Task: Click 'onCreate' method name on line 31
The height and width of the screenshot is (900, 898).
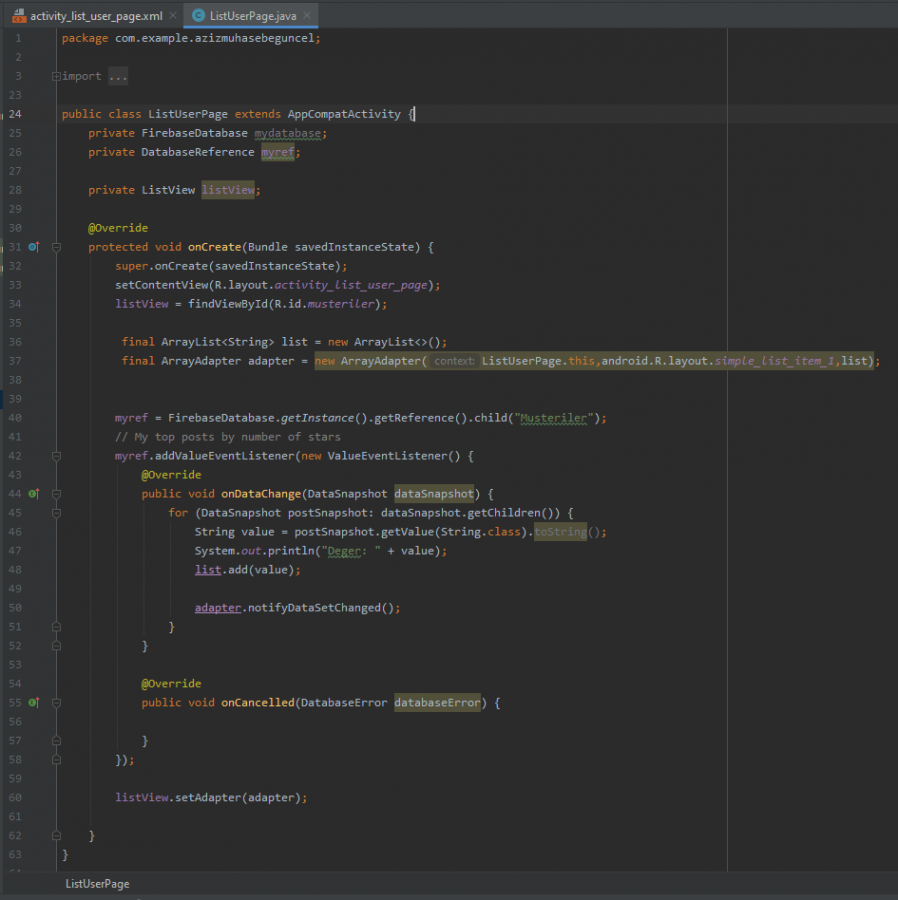Action: [x=215, y=247]
